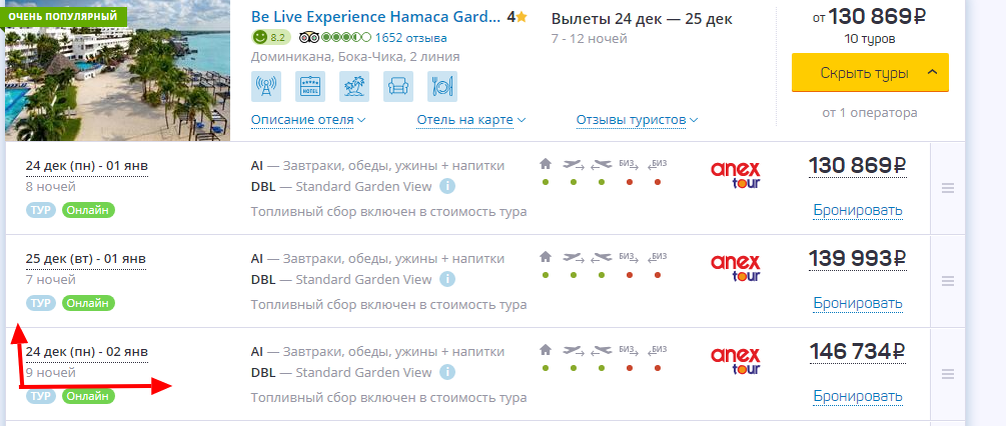Collapse the list with the Скрыть туры button

[870, 72]
